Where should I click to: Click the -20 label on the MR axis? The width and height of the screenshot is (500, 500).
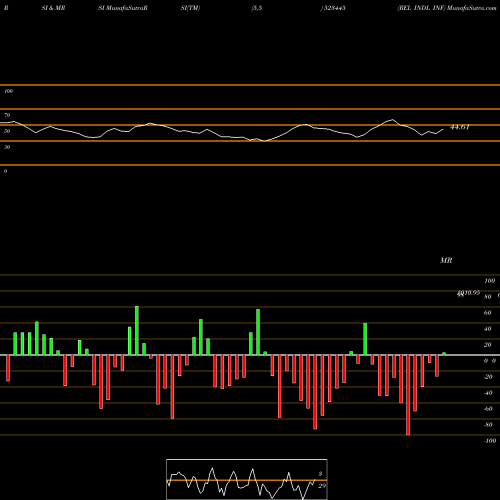coord(488,377)
